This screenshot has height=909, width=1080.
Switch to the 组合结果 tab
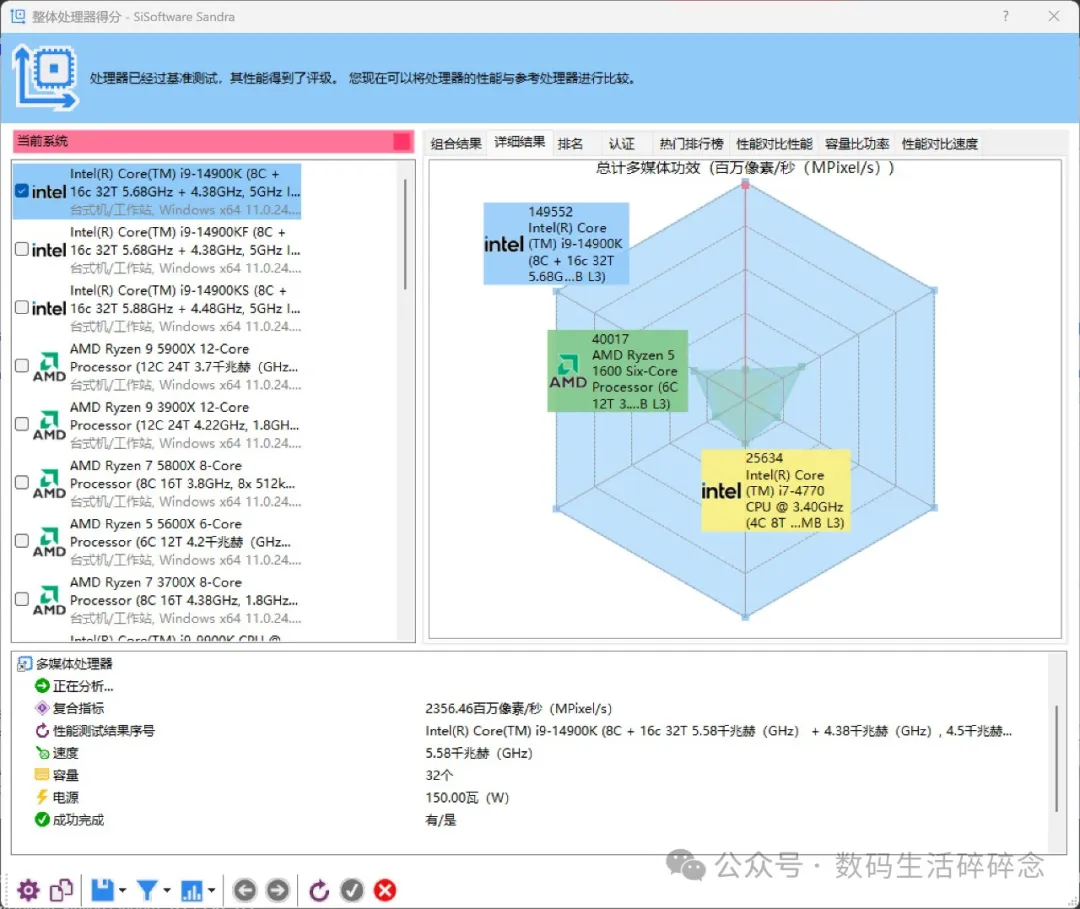pyautogui.click(x=456, y=143)
